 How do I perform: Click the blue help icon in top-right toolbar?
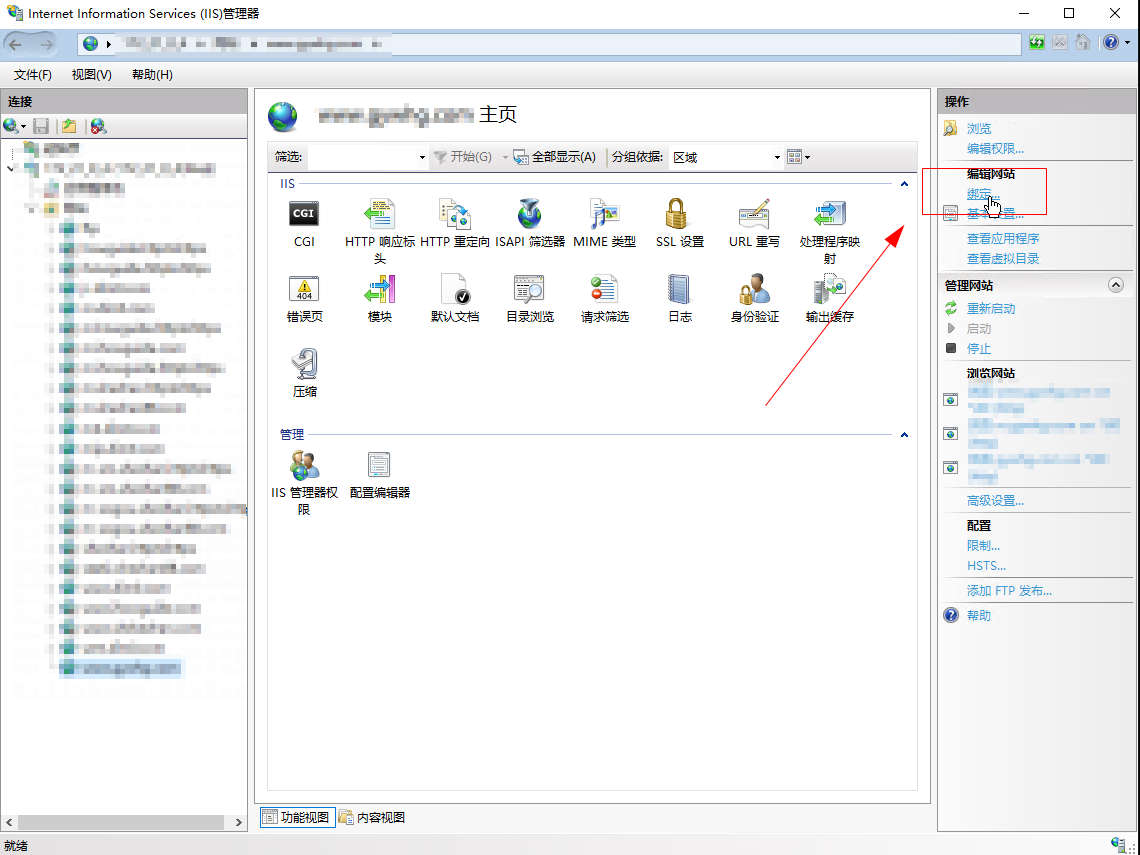[x=1110, y=42]
